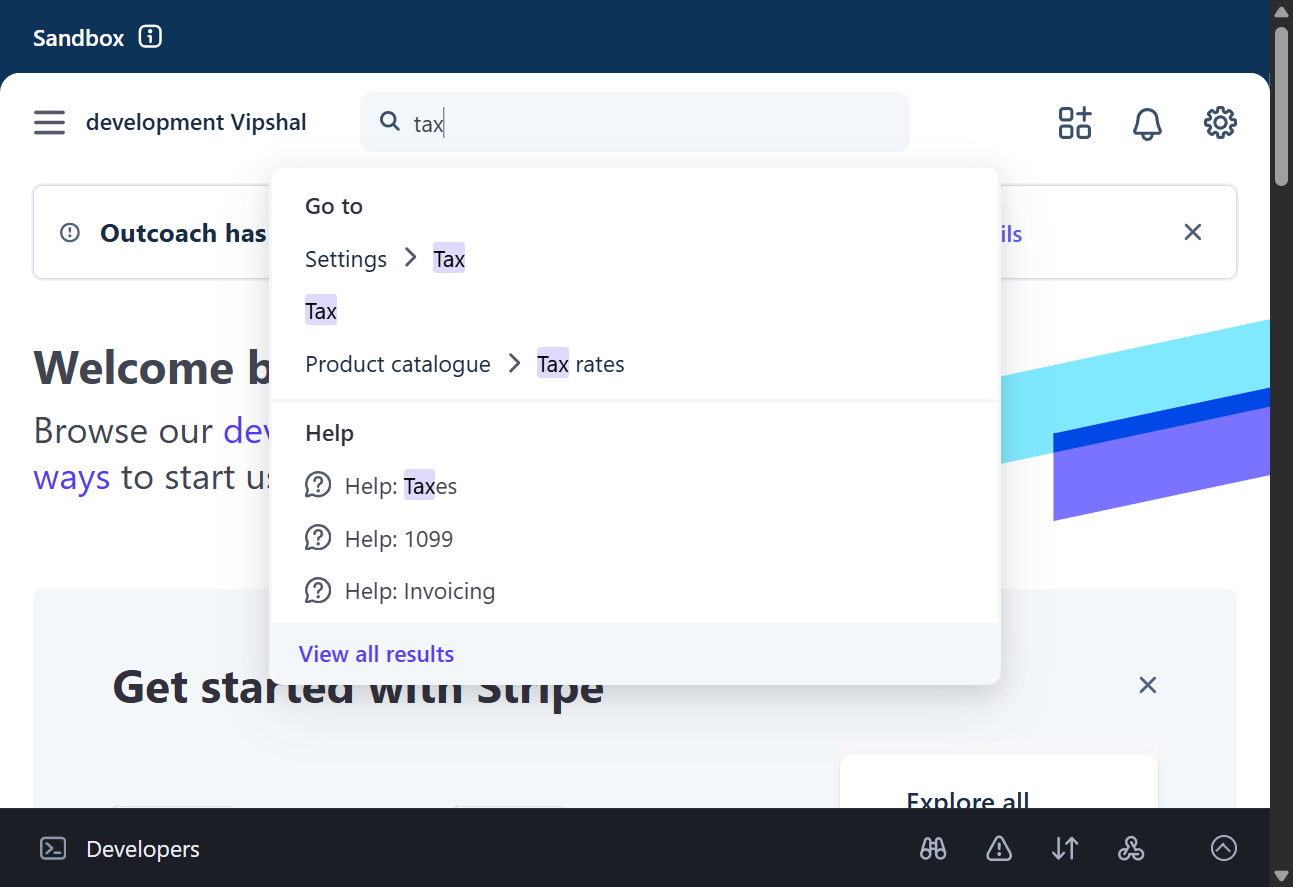Click the help icon beside Help: Taxes
1293x887 pixels.
pyautogui.click(x=318, y=486)
